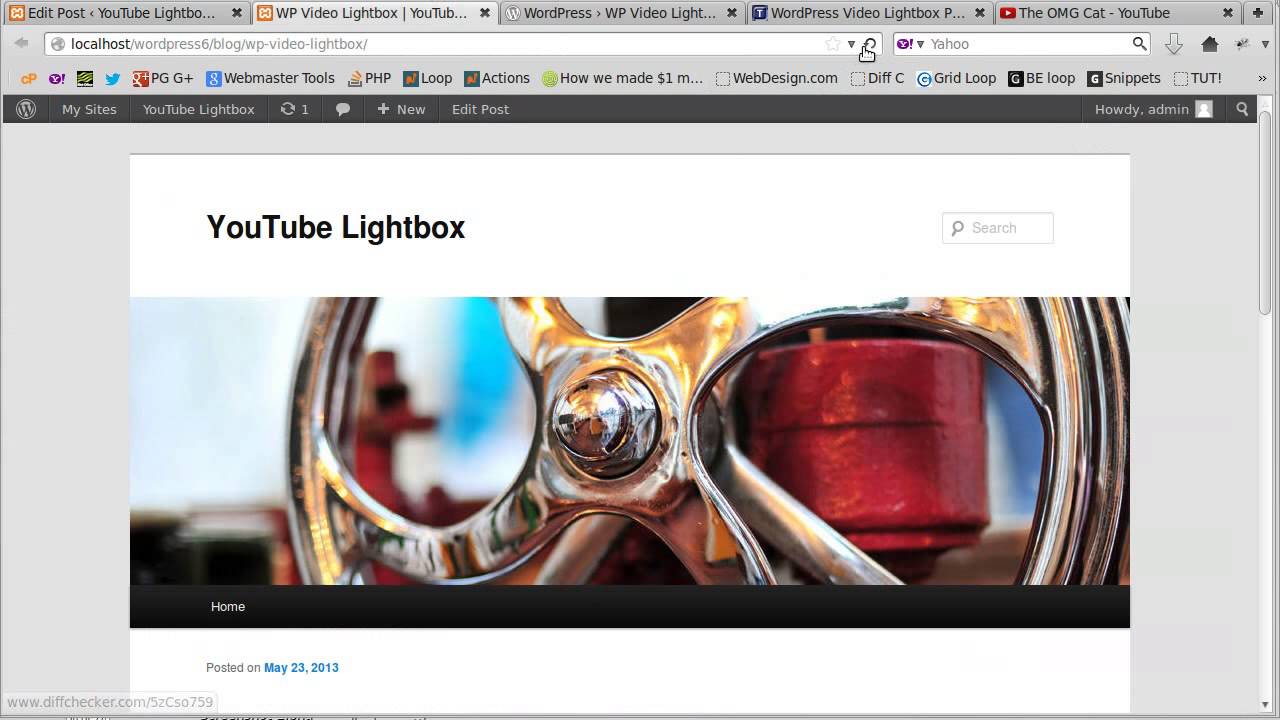Click the striped green bookmark icon
1280x720 pixels.
click(x=85, y=78)
